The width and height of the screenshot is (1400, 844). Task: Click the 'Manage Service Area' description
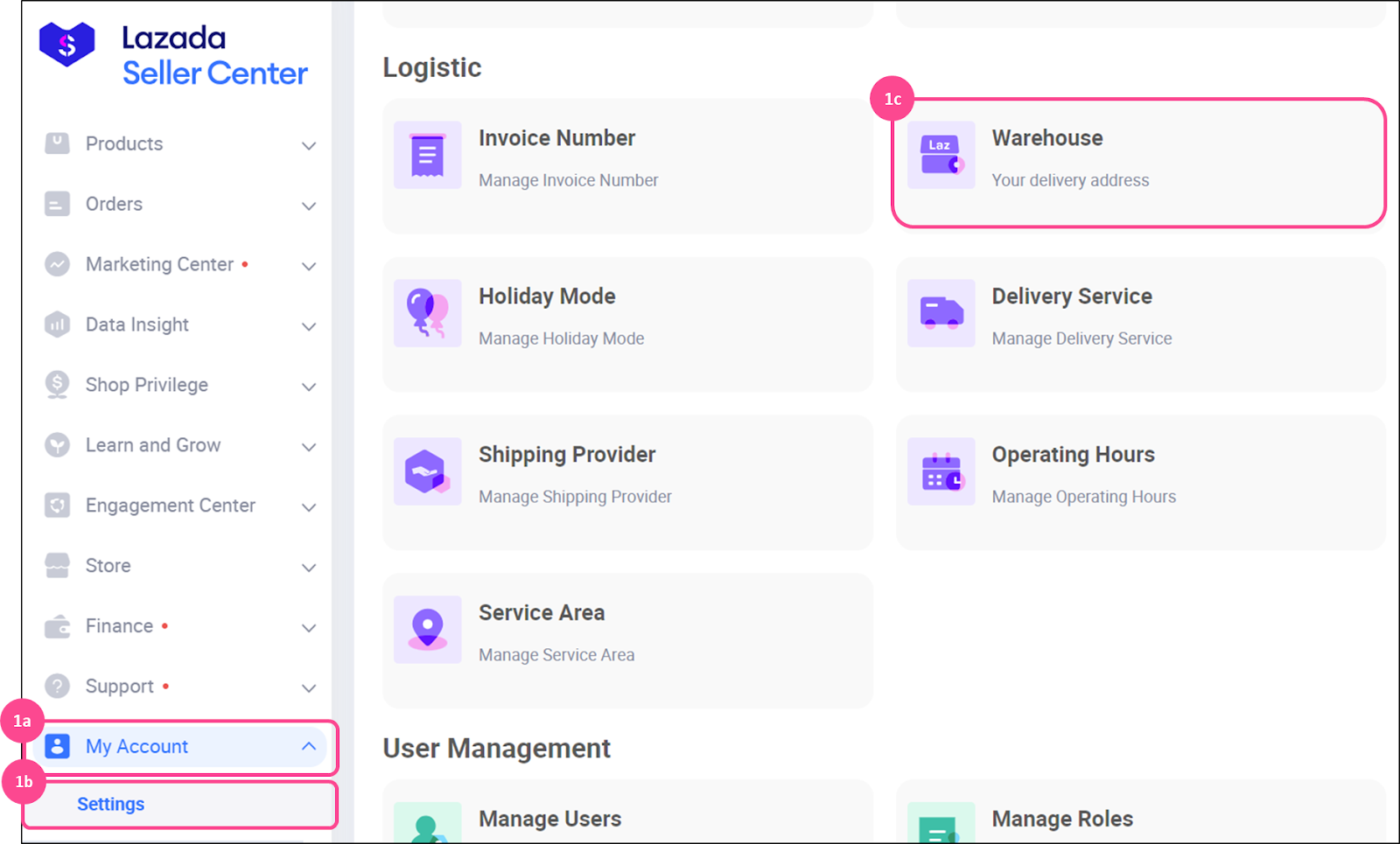[556, 655]
